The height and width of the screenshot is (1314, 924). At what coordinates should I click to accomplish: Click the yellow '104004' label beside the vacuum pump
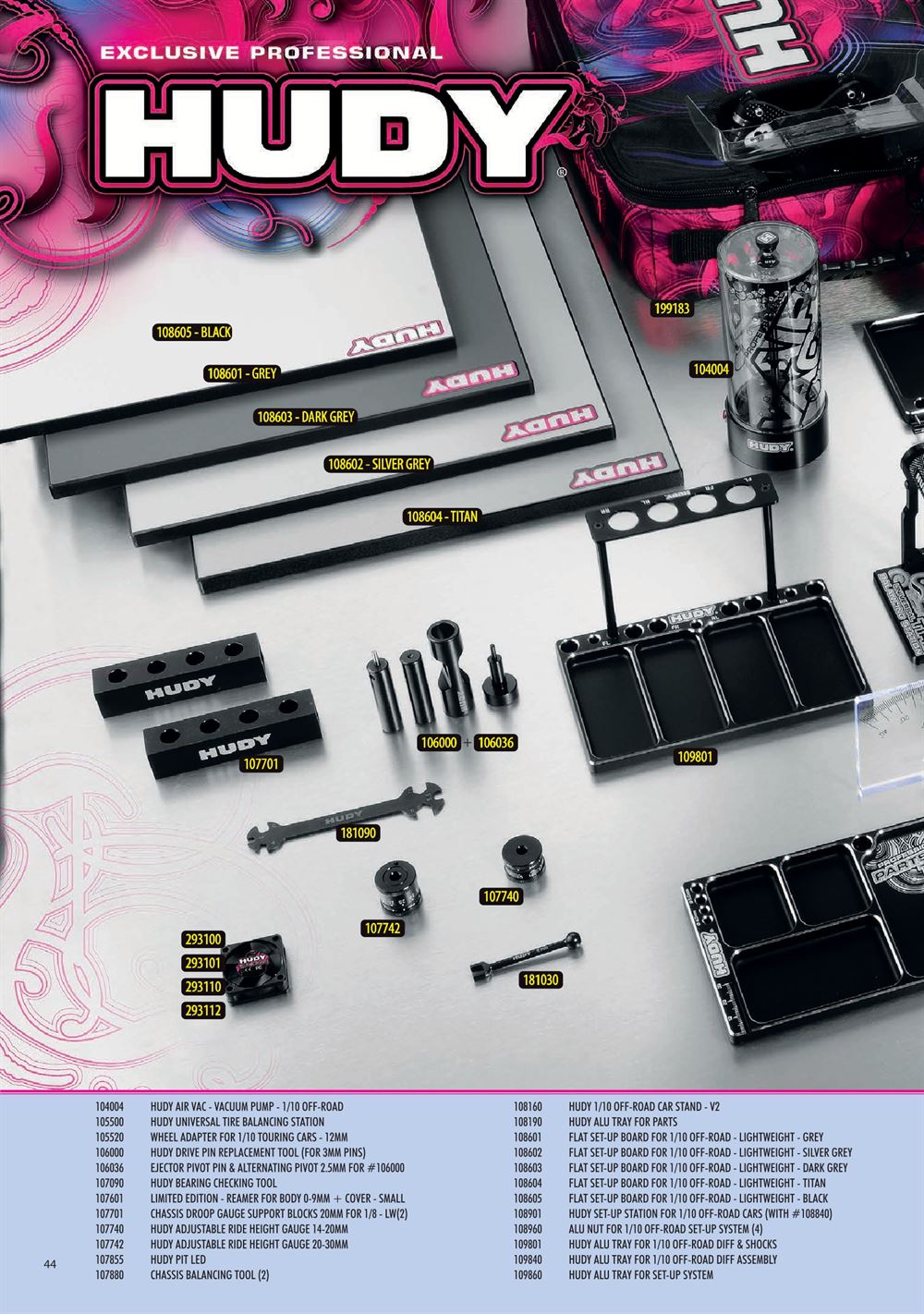coord(711,370)
